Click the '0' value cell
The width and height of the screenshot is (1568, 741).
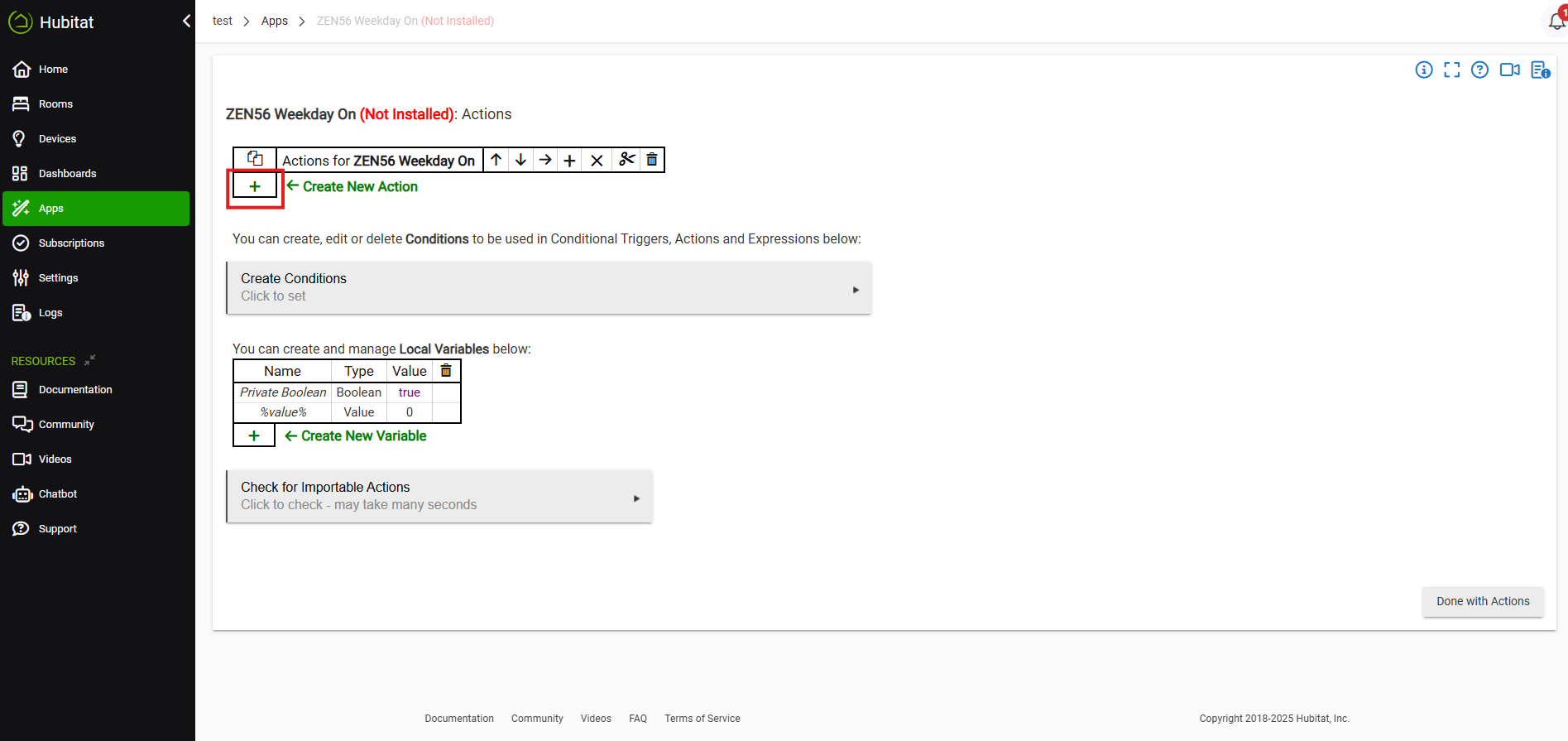coord(410,412)
